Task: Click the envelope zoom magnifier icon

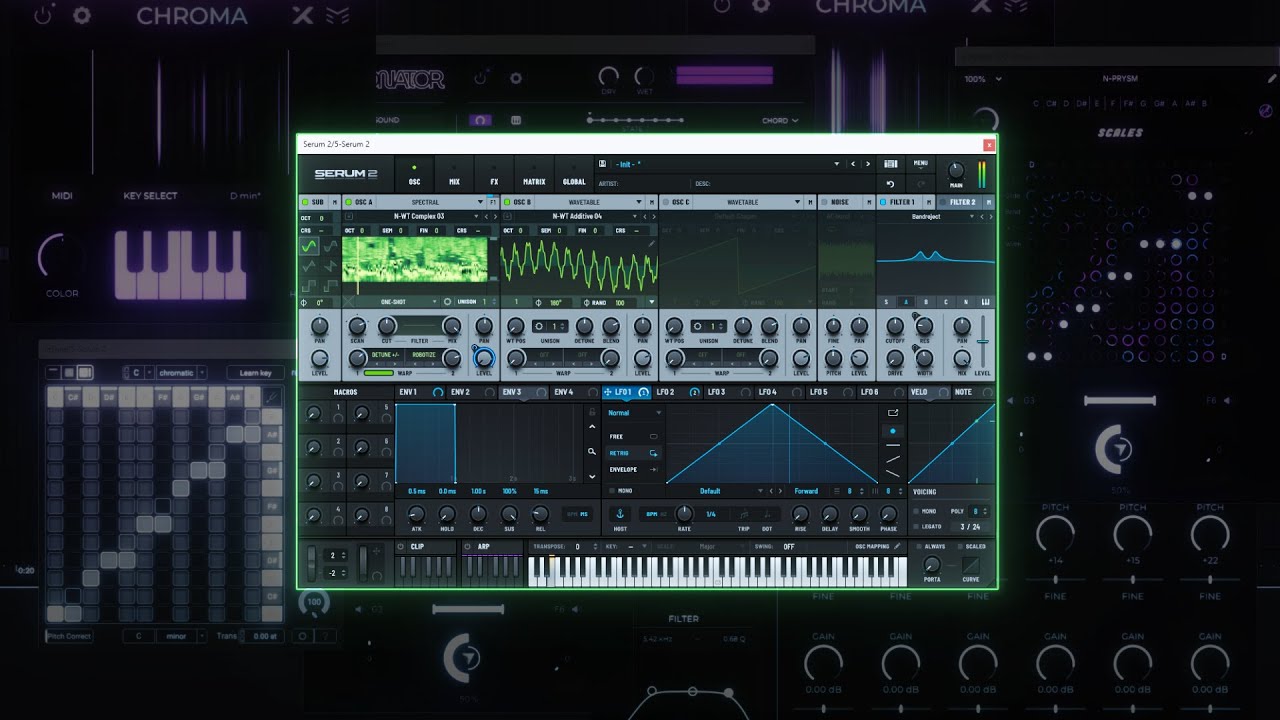Action: click(592, 451)
